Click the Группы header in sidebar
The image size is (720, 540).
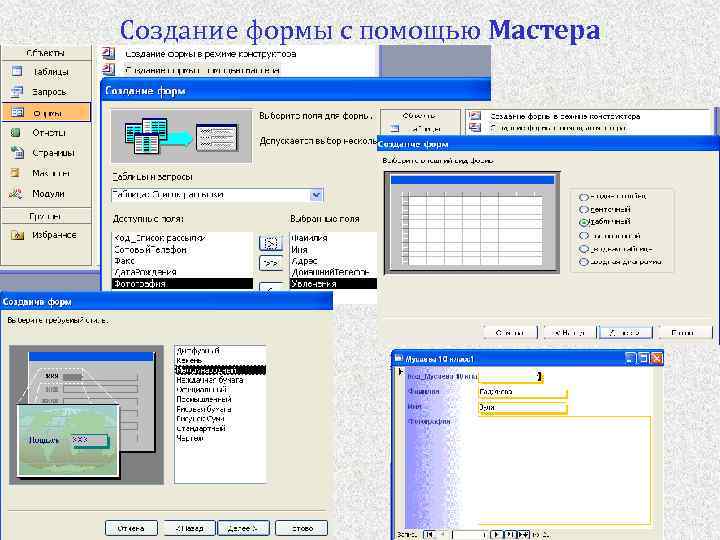click(46, 216)
